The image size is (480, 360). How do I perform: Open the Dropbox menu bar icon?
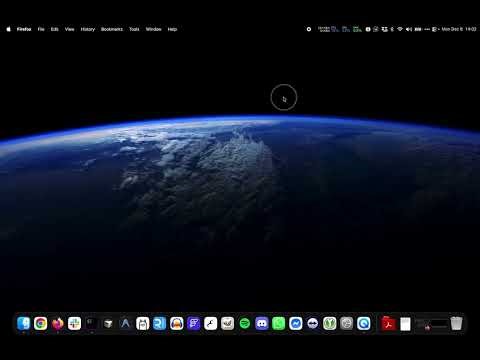click(384, 29)
